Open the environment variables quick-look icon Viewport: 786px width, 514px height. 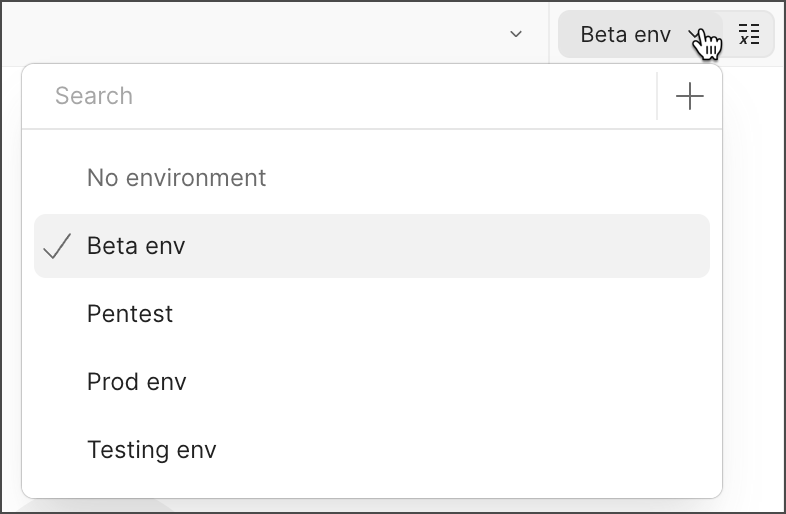(749, 34)
